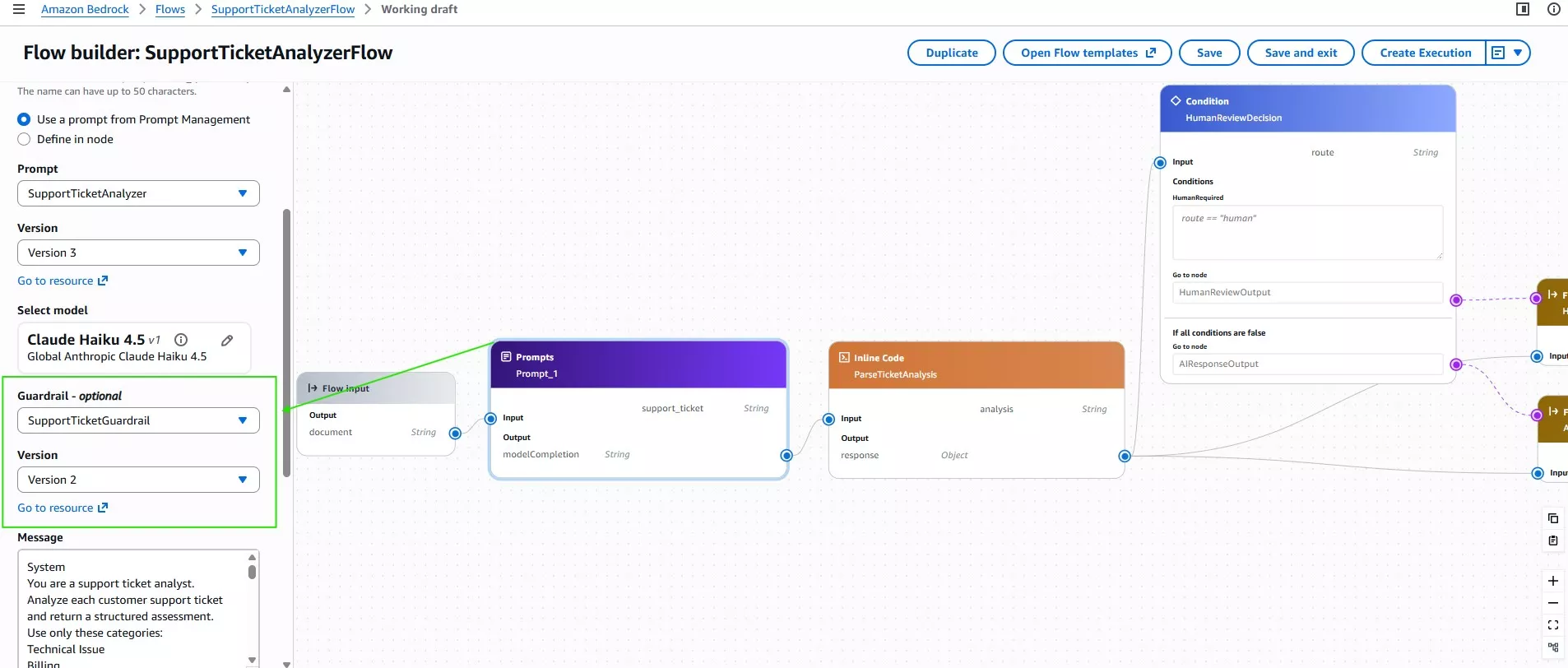The image size is (1568, 668).
Task: Click the external link icon on Open Flow templates
Action: tap(1151, 53)
